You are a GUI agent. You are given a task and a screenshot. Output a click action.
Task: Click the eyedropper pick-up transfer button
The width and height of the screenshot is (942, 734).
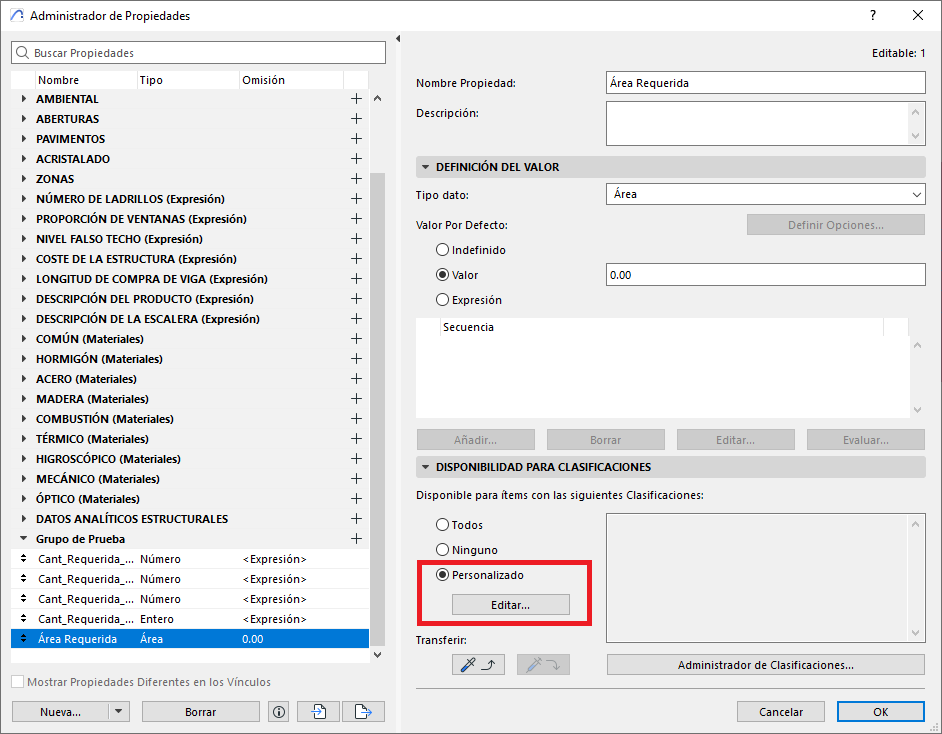[x=478, y=665]
